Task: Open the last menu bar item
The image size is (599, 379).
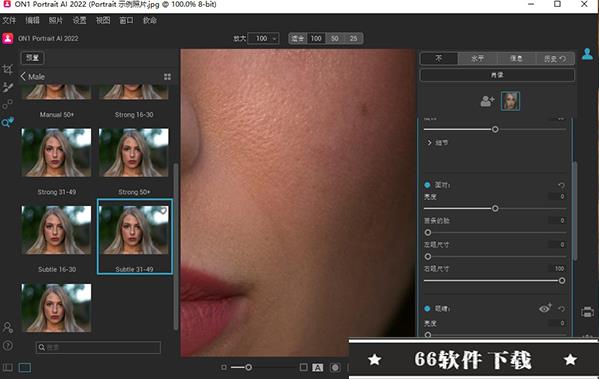Action: (x=150, y=20)
